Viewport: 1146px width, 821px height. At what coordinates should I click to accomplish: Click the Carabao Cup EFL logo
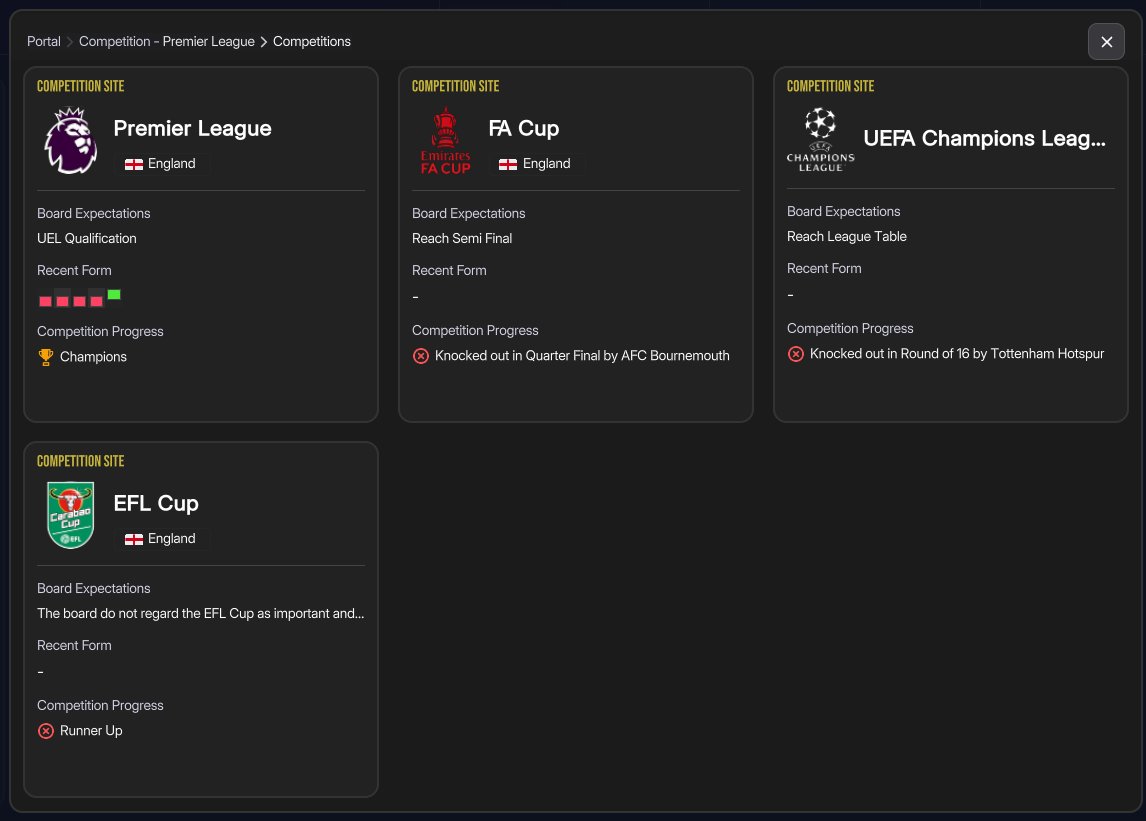[70, 515]
